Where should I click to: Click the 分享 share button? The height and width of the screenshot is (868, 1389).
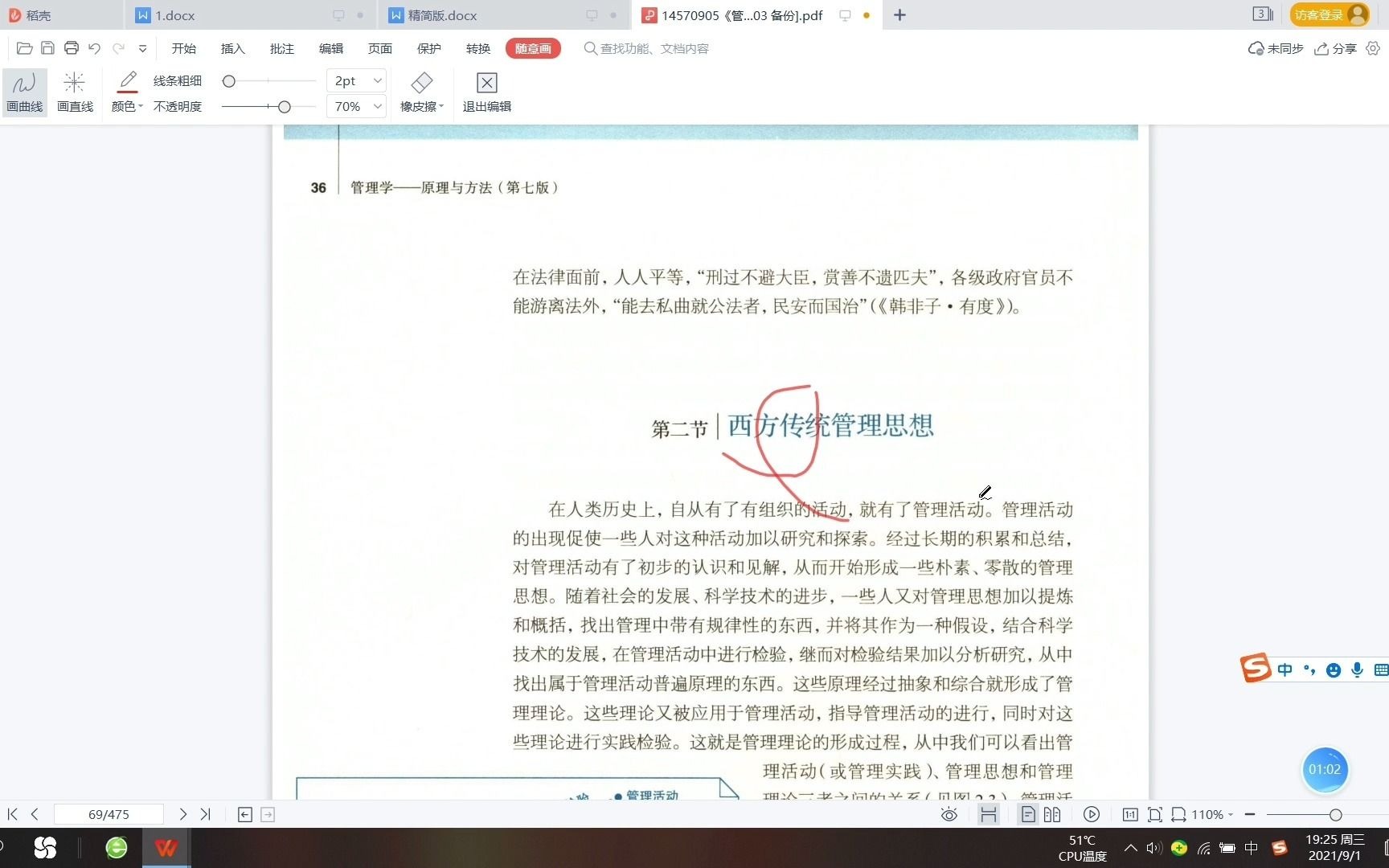[x=1335, y=49]
